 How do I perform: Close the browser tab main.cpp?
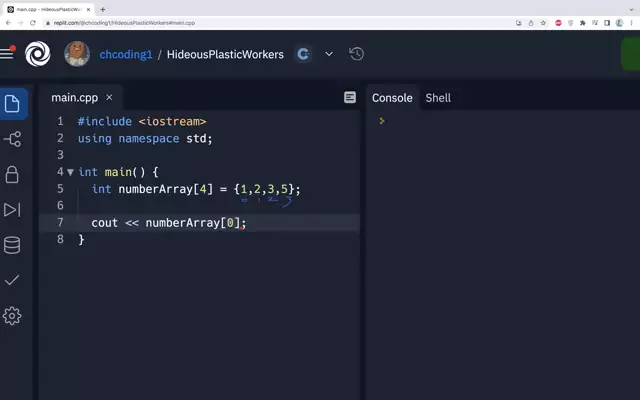coord(88,9)
